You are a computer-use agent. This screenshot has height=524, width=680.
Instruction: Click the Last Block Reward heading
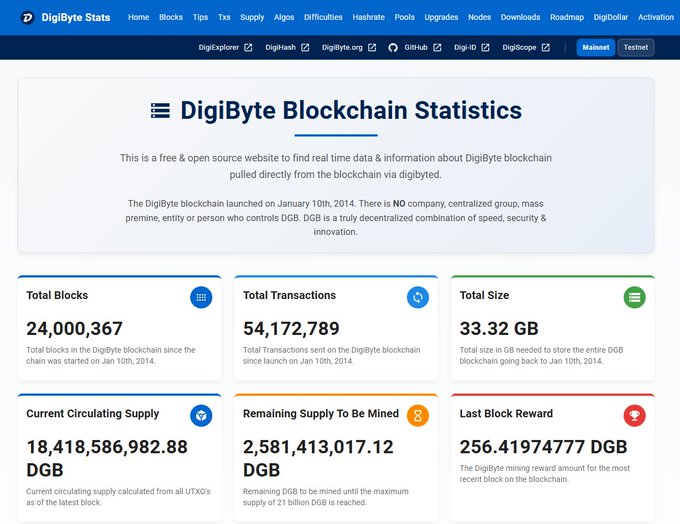coord(506,414)
